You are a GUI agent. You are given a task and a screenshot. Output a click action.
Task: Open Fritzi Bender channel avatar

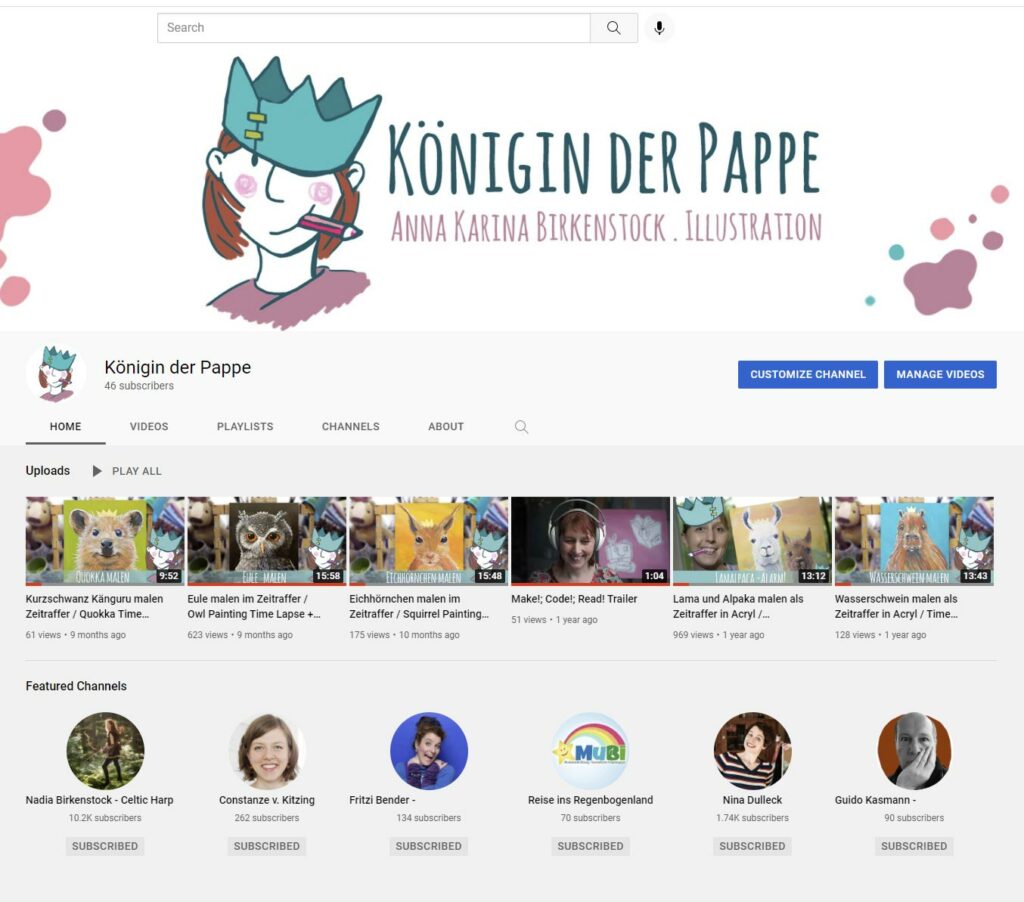pos(429,750)
